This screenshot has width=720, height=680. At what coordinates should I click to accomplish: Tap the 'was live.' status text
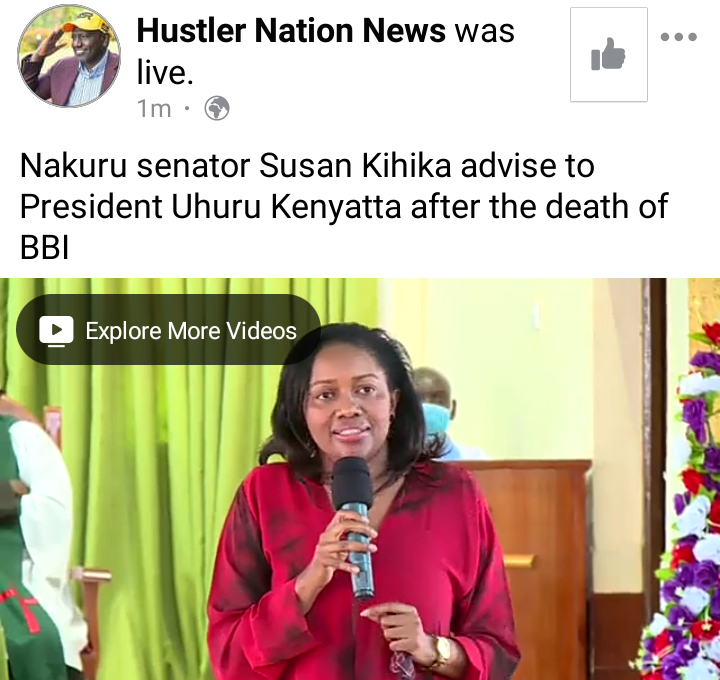326,51
